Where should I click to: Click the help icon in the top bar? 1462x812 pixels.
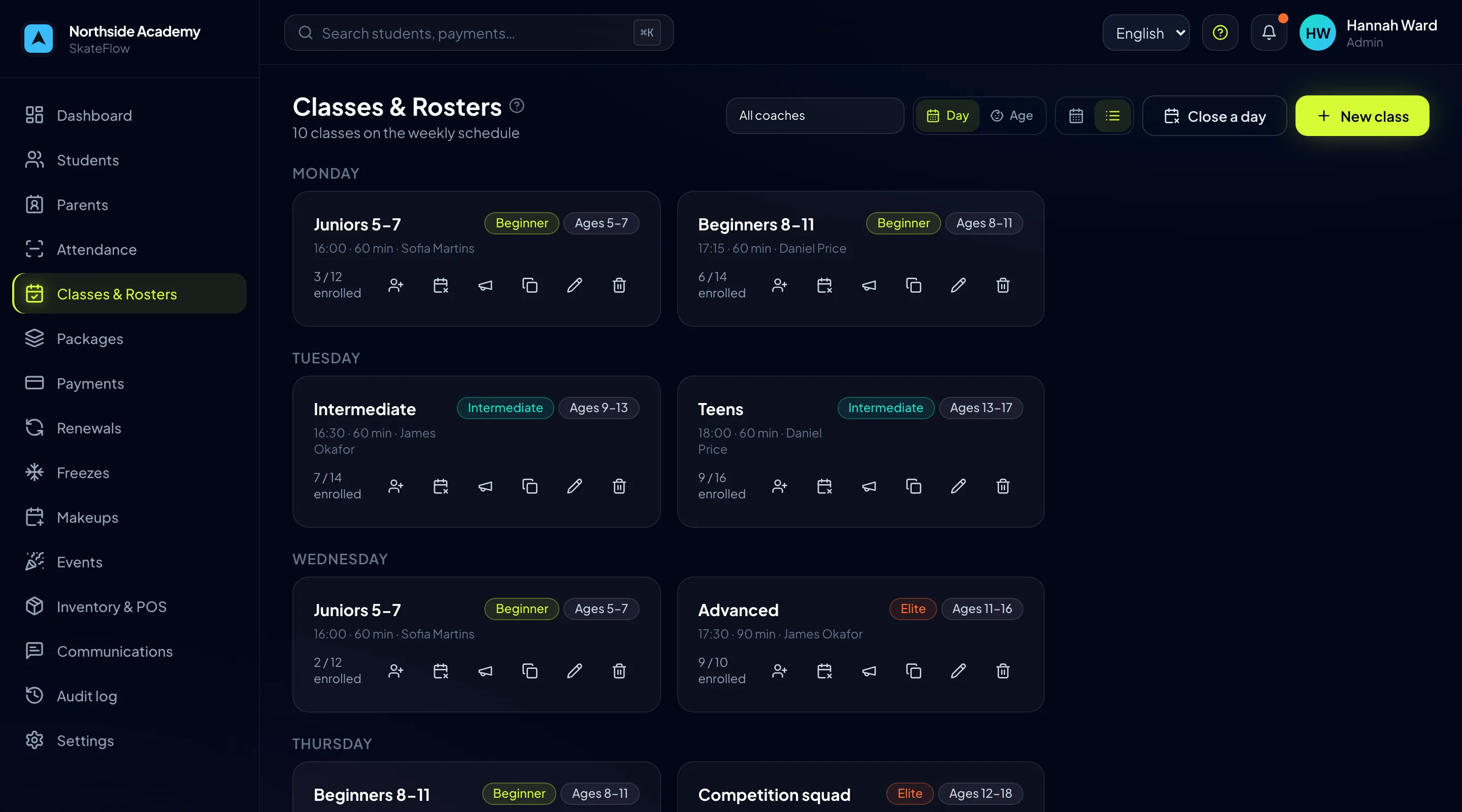pyautogui.click(x=1220, y=33)
